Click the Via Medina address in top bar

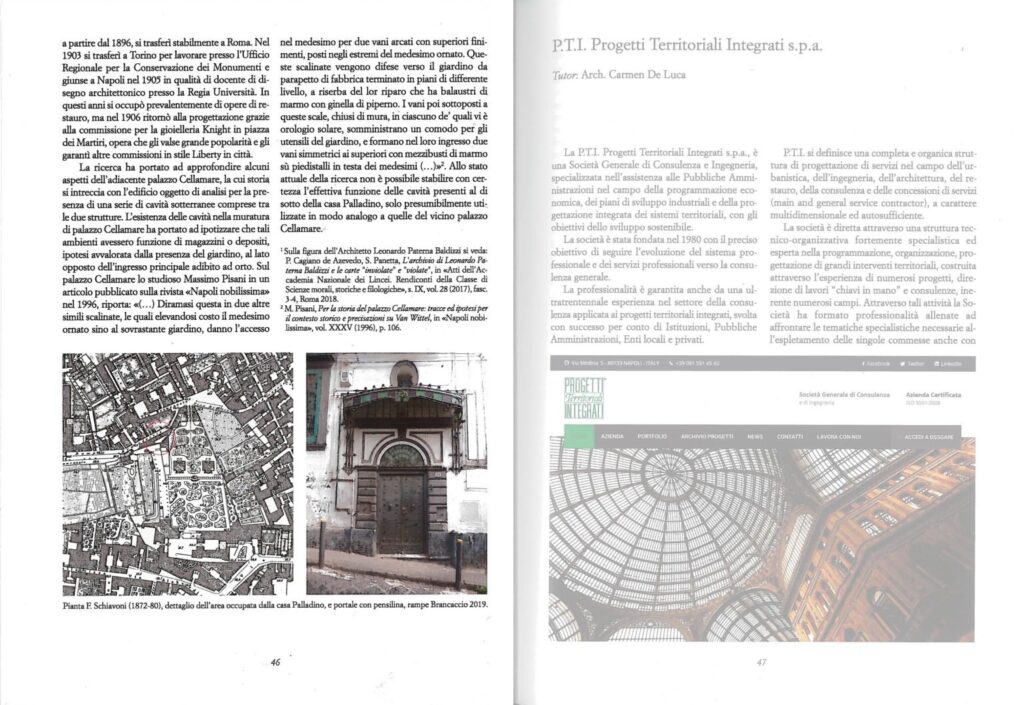click(x=611, y=363)
